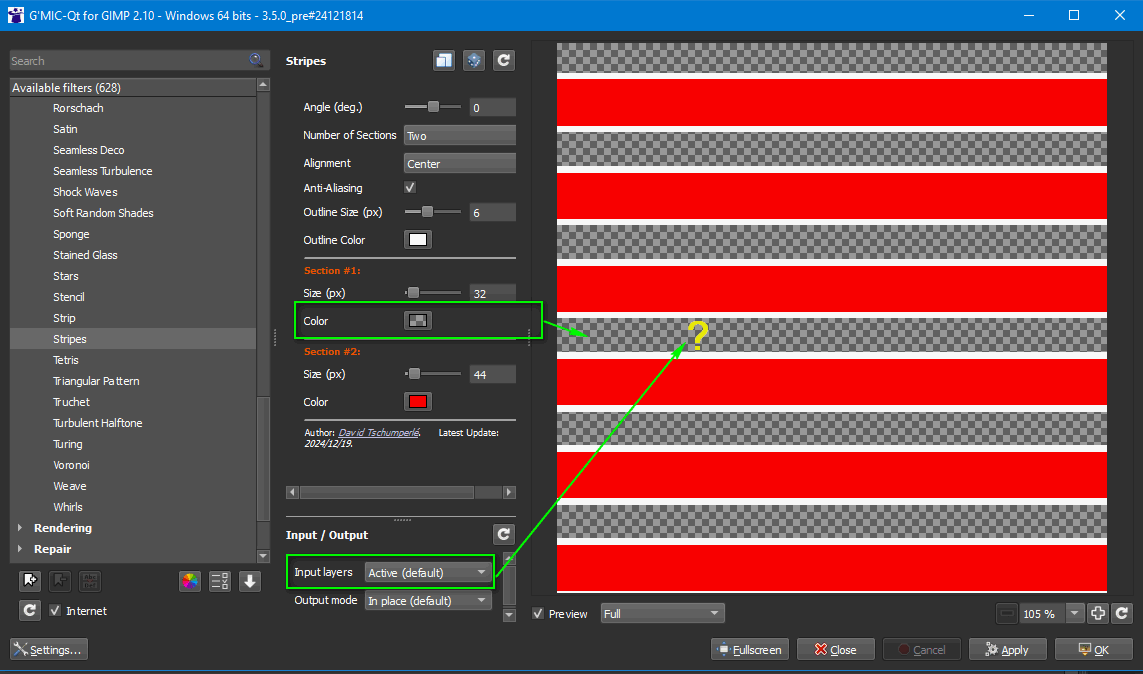Click the remove fave bookmark icon

60,581
